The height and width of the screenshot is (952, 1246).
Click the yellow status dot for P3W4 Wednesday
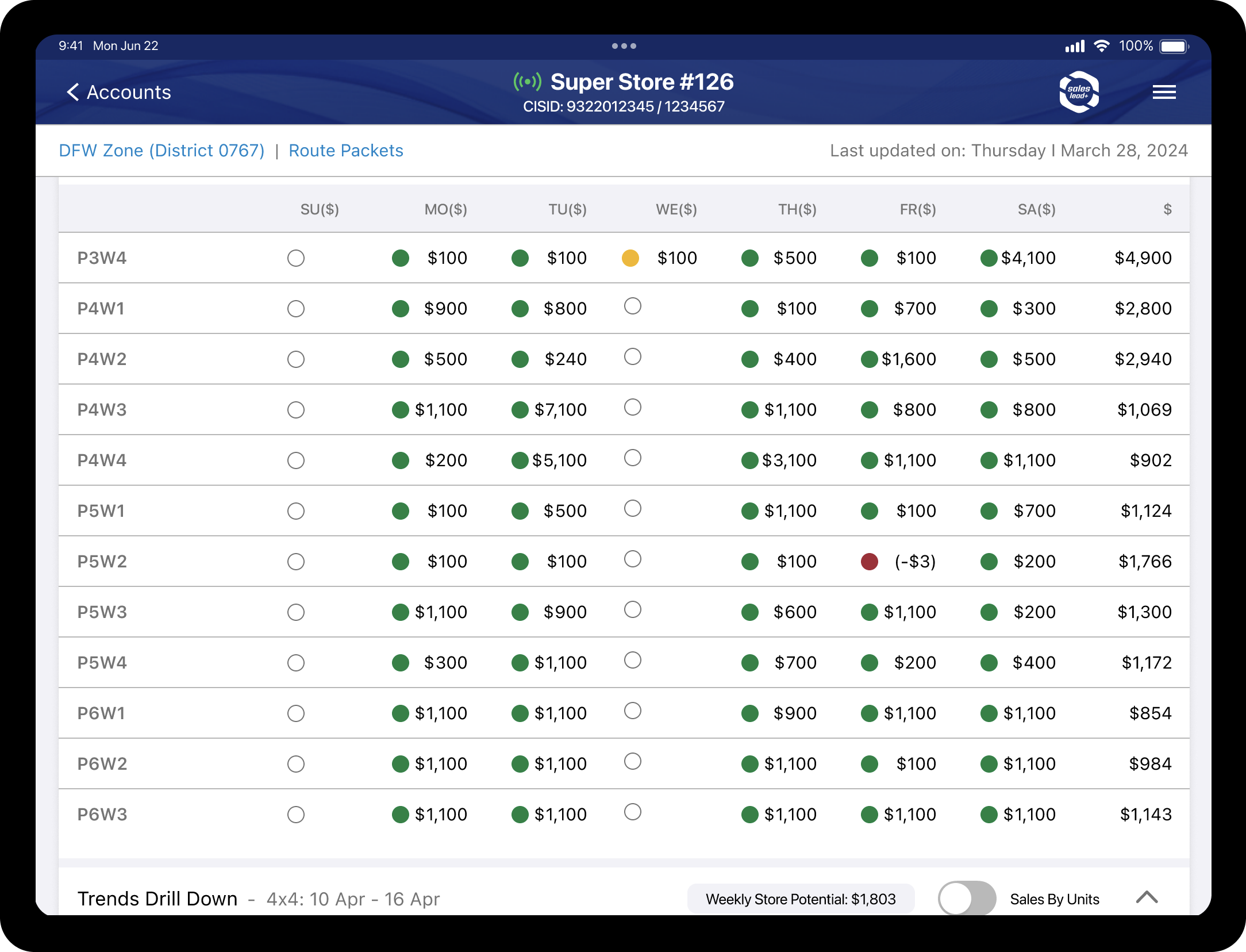630,258
